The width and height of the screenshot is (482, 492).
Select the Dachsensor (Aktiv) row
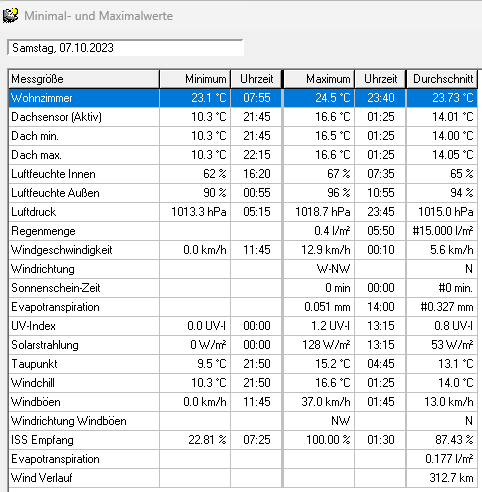coord(243,117)
